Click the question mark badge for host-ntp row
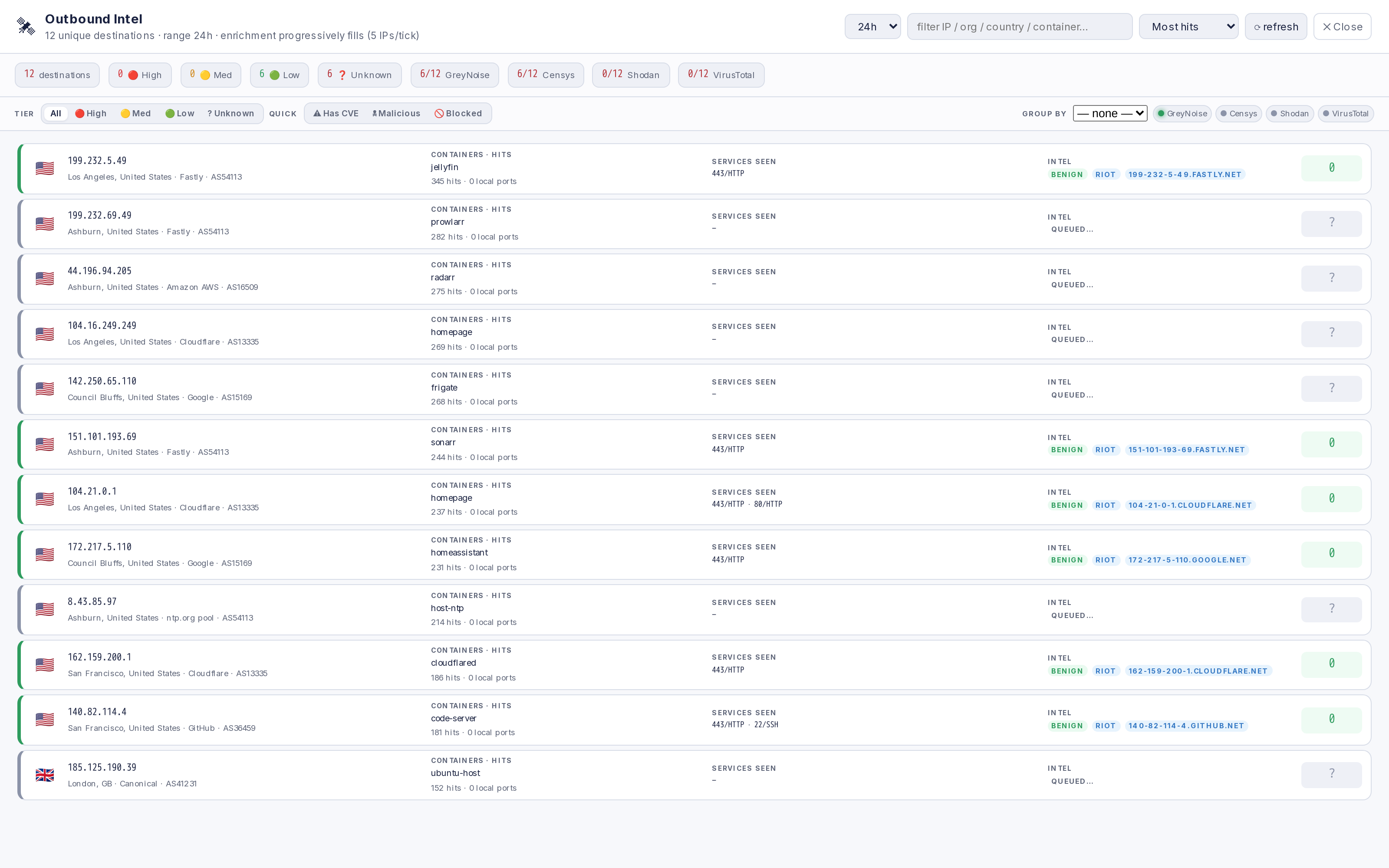1389x868 pixels. coord(1331,609)
